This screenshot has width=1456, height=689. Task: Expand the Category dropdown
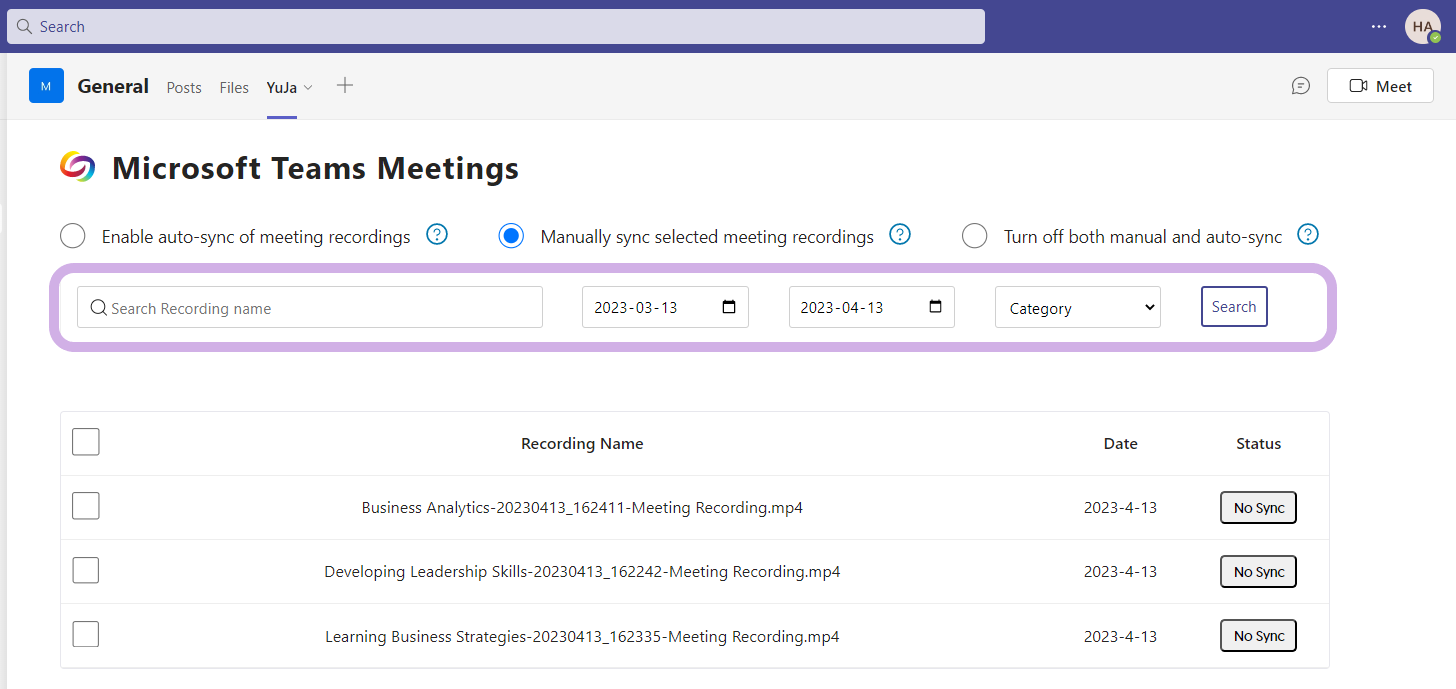[x=1077, y=308]
